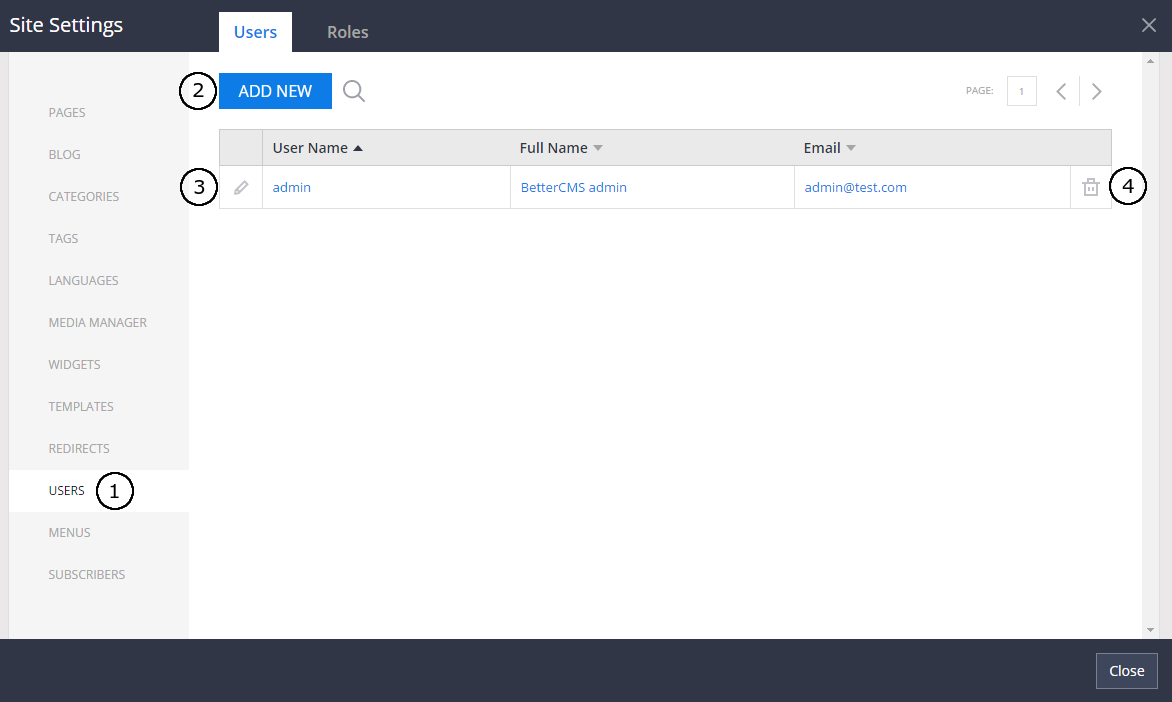
Task: Click the pencil edit icon for admin
Action: pyautogui.click(x=241, y=187)
